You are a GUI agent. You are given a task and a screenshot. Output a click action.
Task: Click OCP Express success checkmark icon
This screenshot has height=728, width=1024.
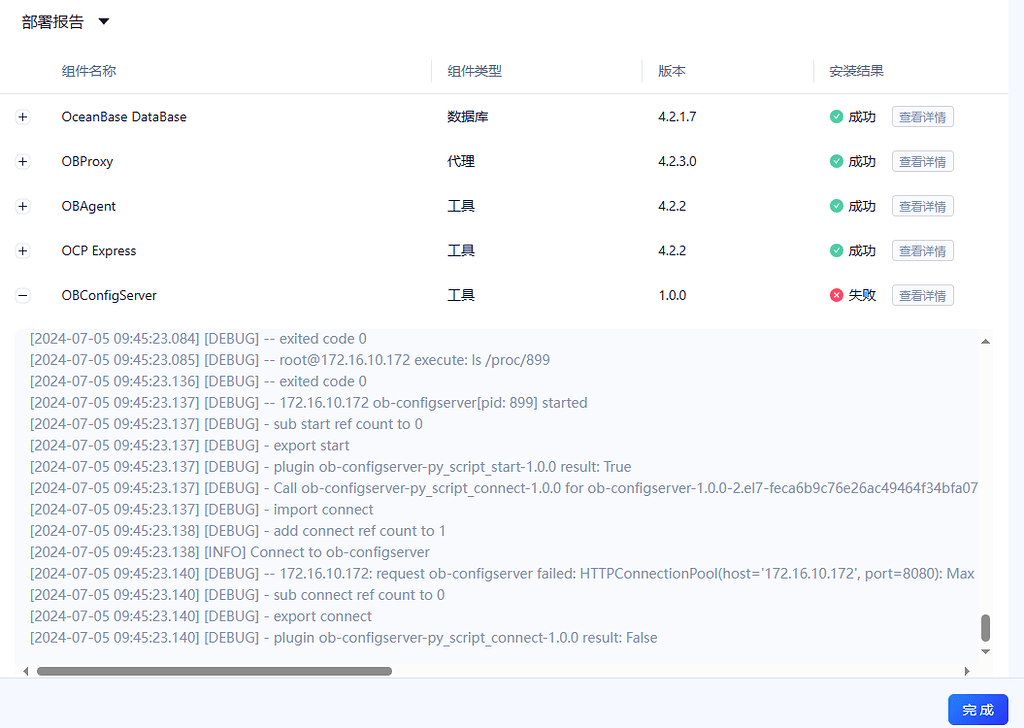click(x=836, y=251)
